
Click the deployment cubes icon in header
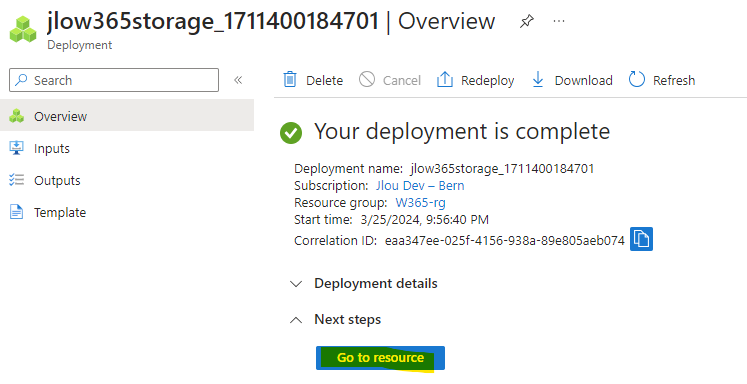tap(23, 29)
